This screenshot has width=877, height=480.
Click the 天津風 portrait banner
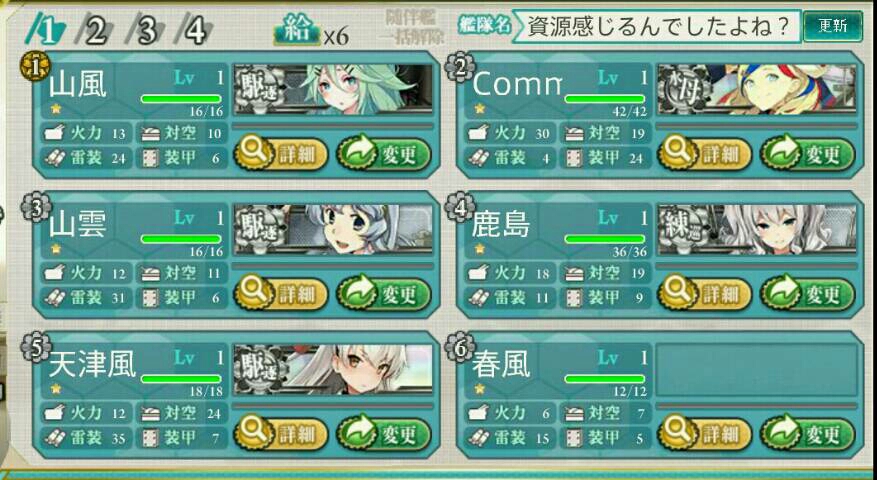(333, 369)
